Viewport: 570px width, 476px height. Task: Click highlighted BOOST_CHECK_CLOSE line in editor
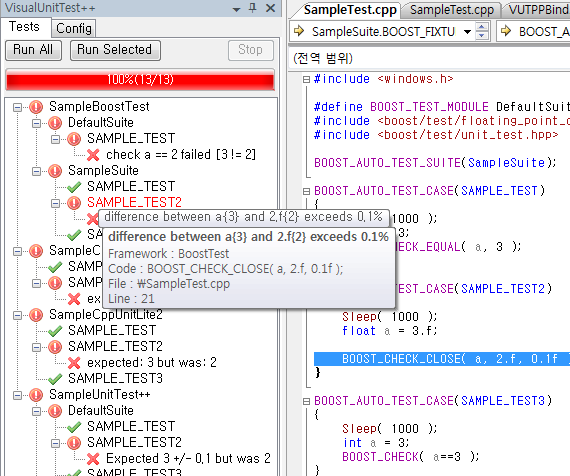[x=442, y=359]
